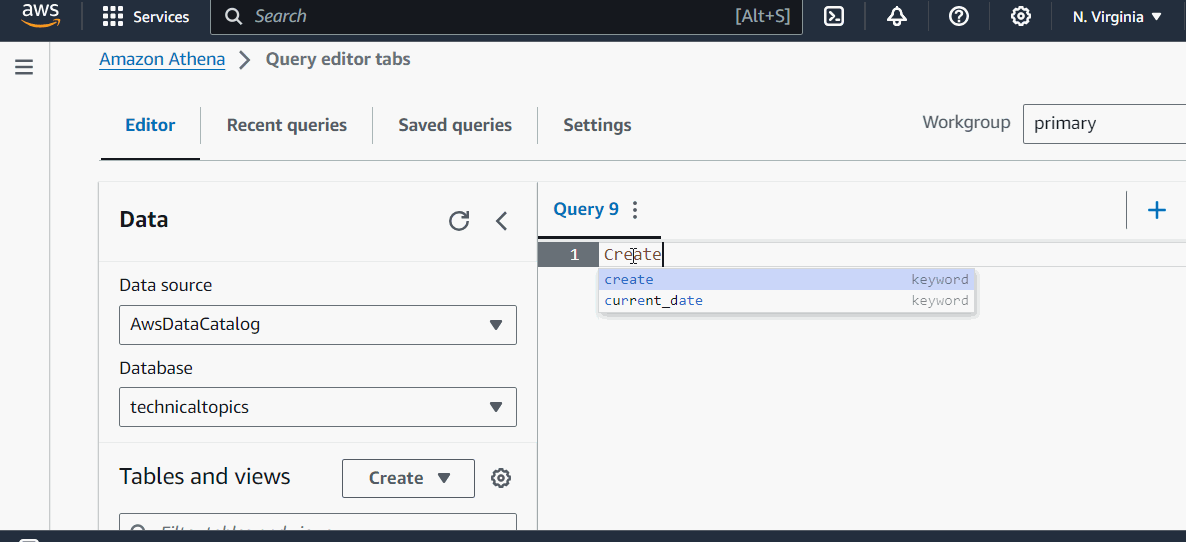This screenshot has width=1186, height=542.
Task: Launch the CloudShell terminal icon
Action: [834, 17]
